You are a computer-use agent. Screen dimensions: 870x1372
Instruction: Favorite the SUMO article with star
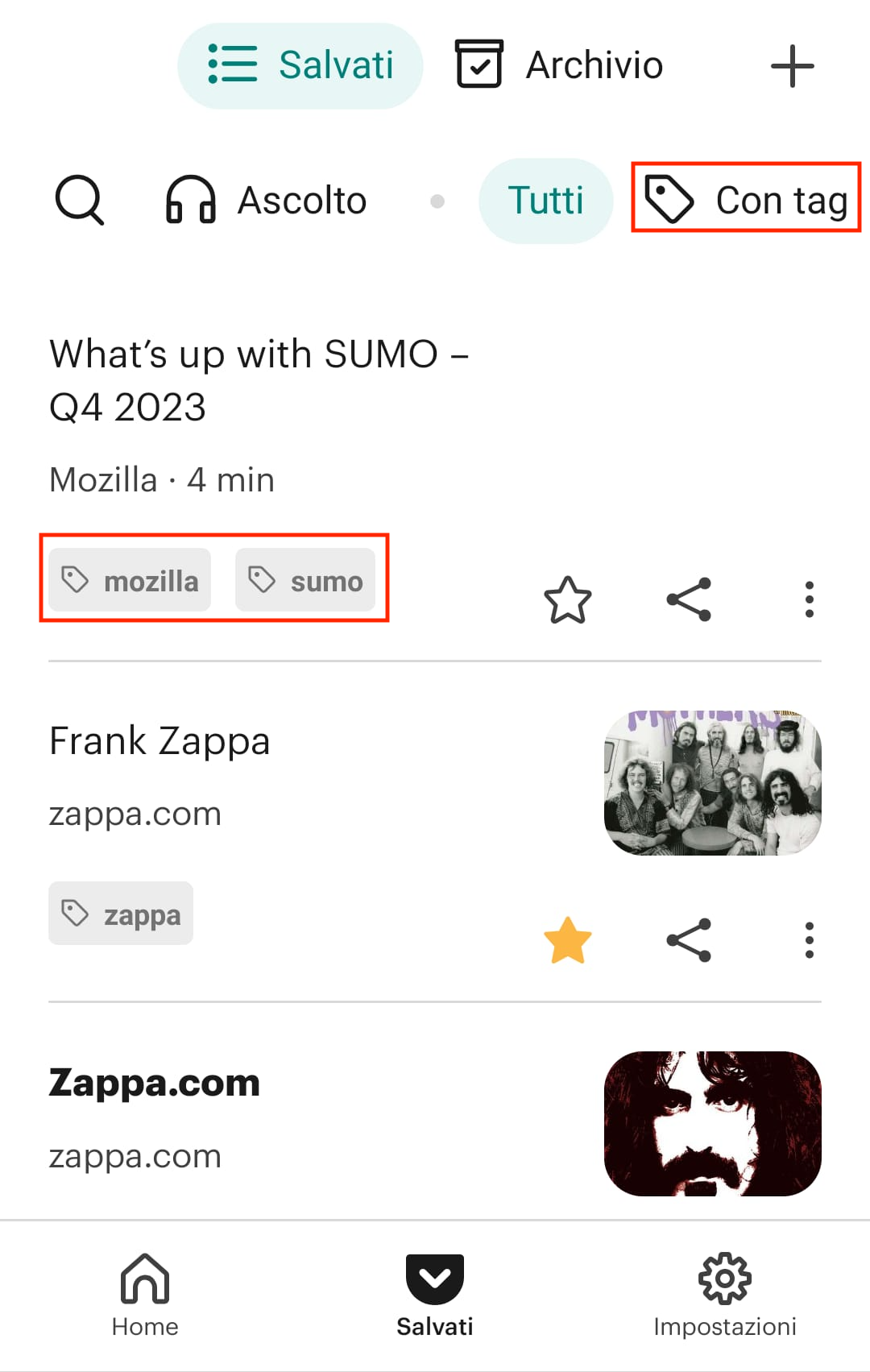568,599
